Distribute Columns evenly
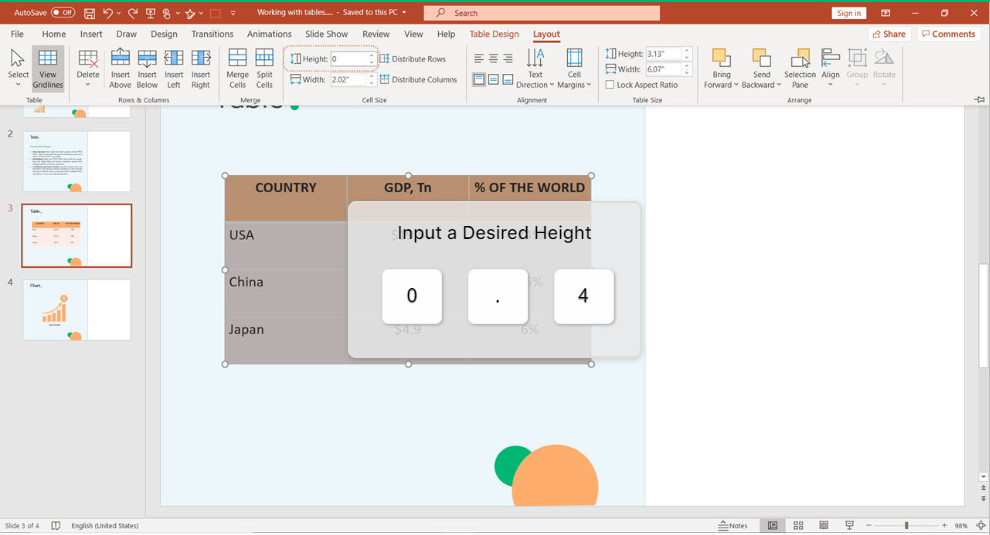Screen dimensions: 990x535 pos(418,80)
